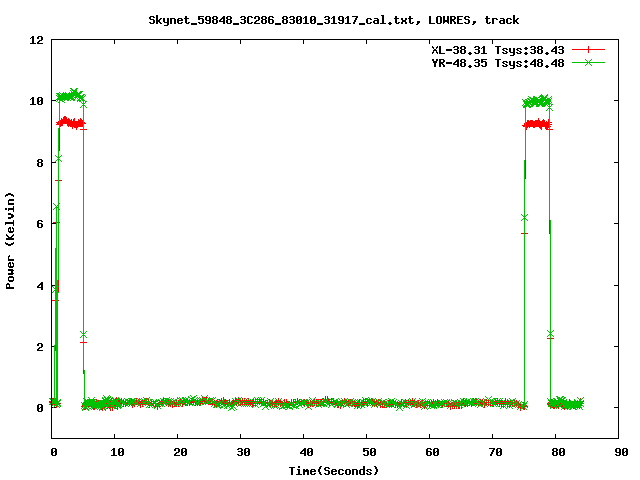Viewport: 640px width, 480px height.
Task: Click x-axis tick label 60
Action: click(432, 452)
